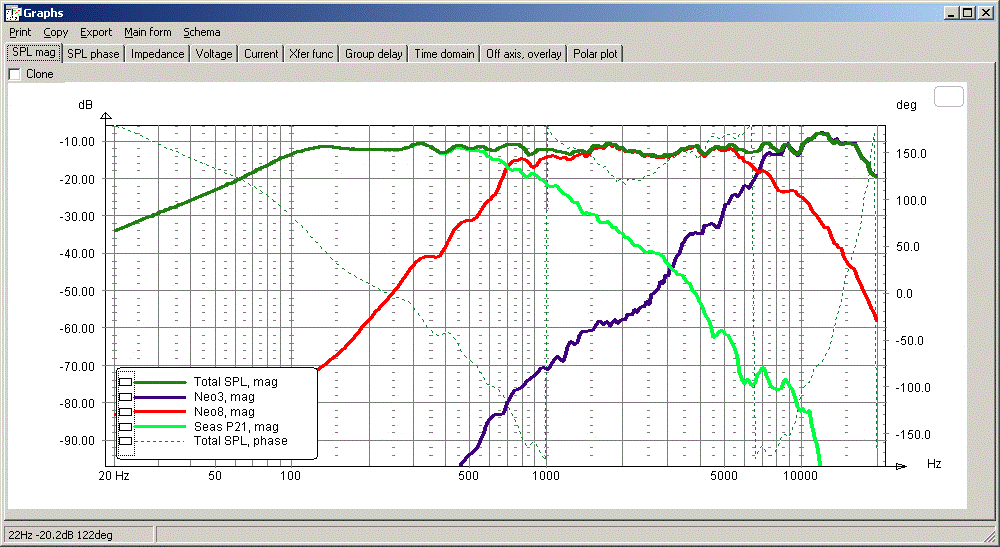This screenshot has width=1000, height=547.
Task: Toggle Total SPL, mag legend checkbox
Action: coord(126,382)
